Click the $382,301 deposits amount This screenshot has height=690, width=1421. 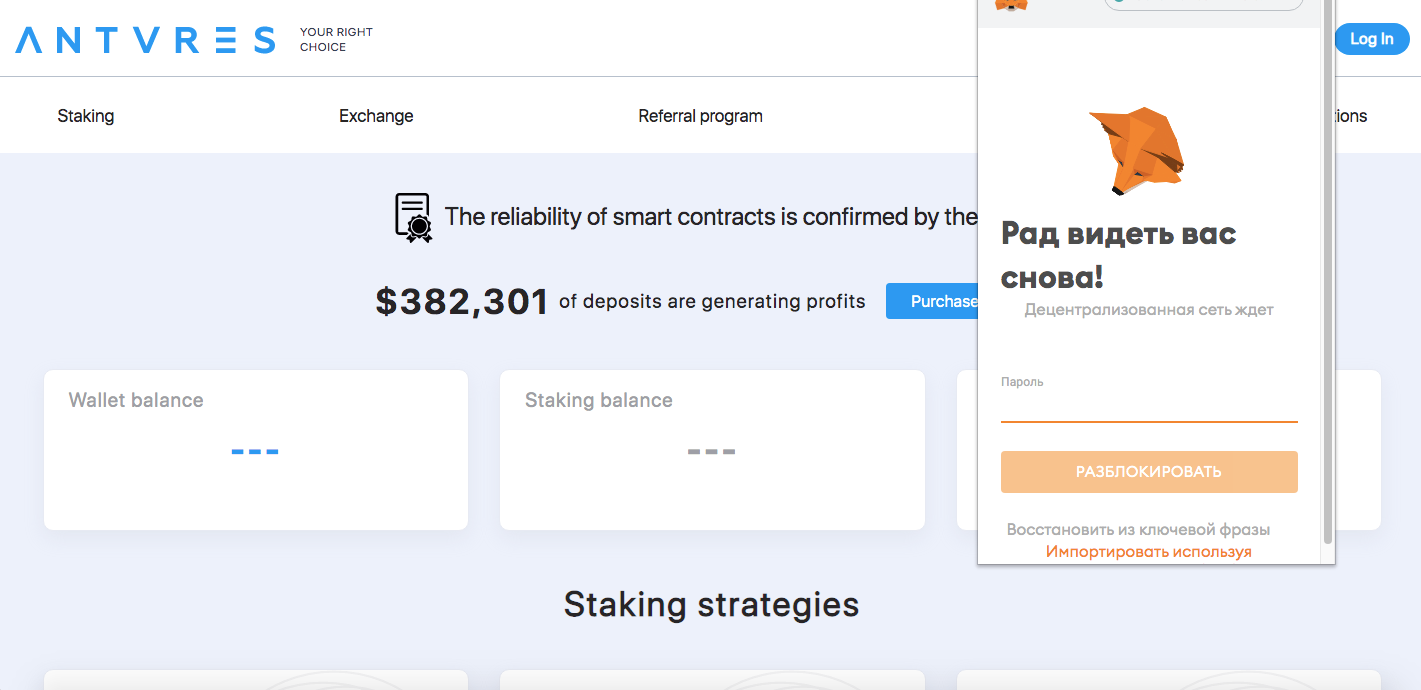pos(462,302)
